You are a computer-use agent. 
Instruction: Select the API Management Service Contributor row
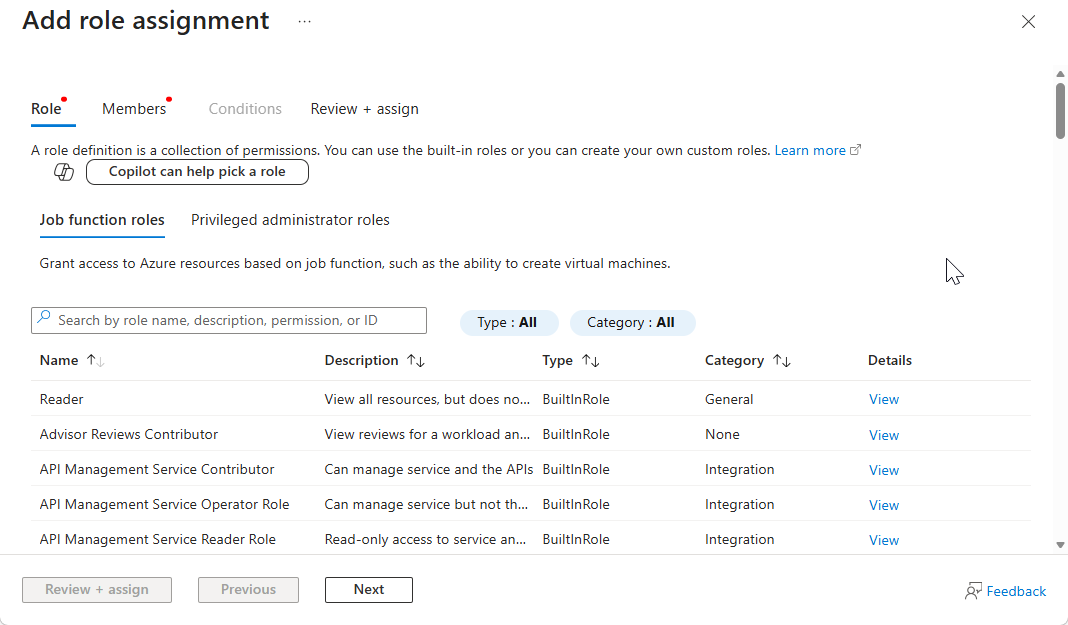pos(531,469)
